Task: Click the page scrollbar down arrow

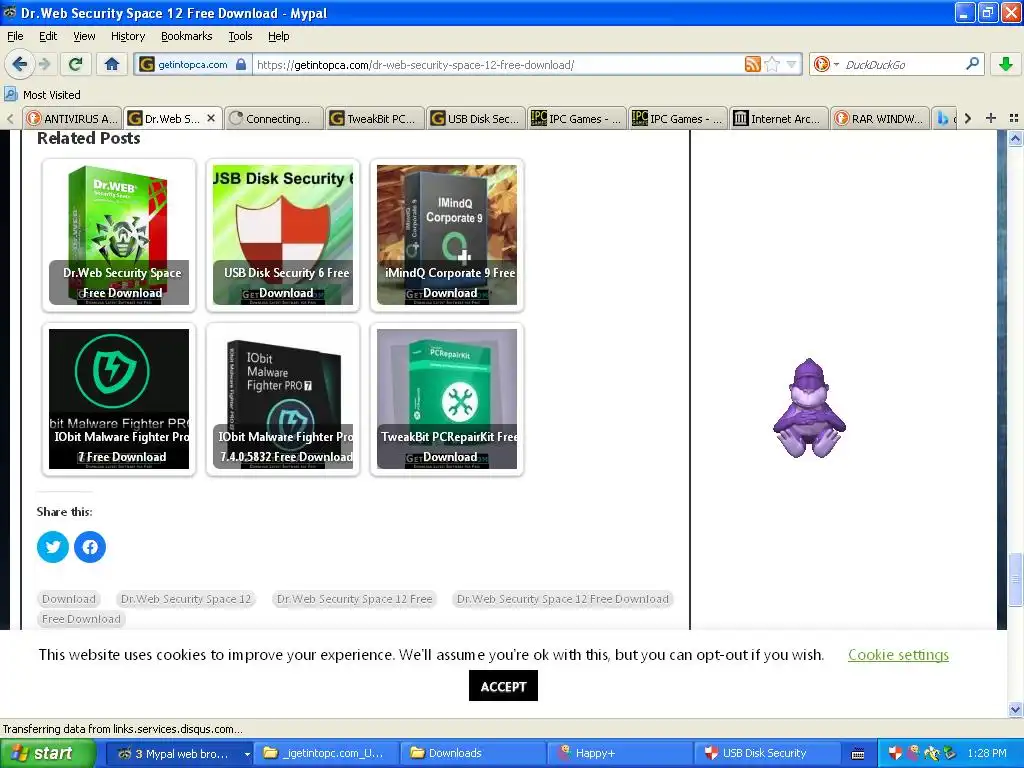Action: pos(1015,709)
